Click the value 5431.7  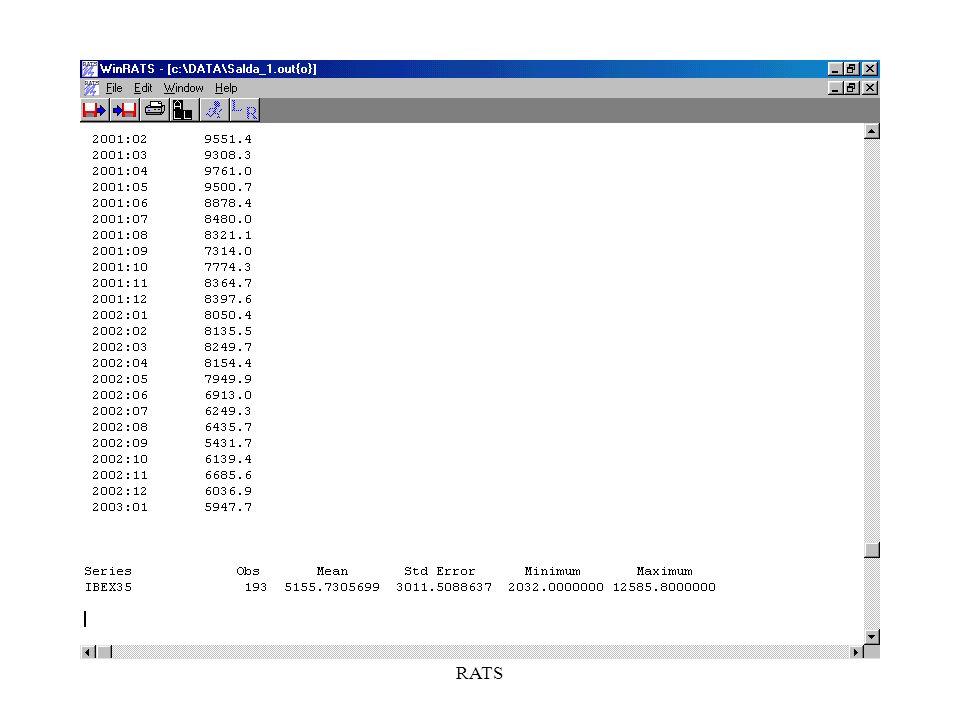[228, 443]
